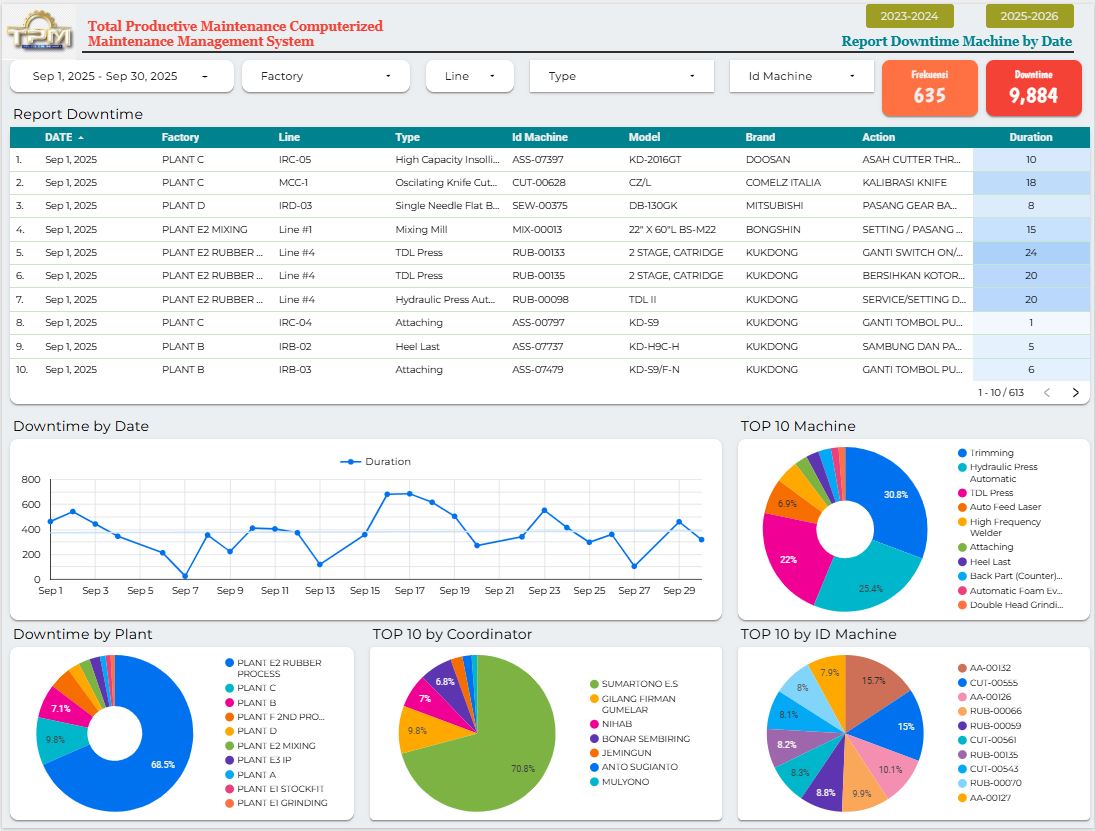Click AA-00132 legend marker
The width and height of the screenshot is (1095, 831).
pyautogui.click(x=962, y=668)
